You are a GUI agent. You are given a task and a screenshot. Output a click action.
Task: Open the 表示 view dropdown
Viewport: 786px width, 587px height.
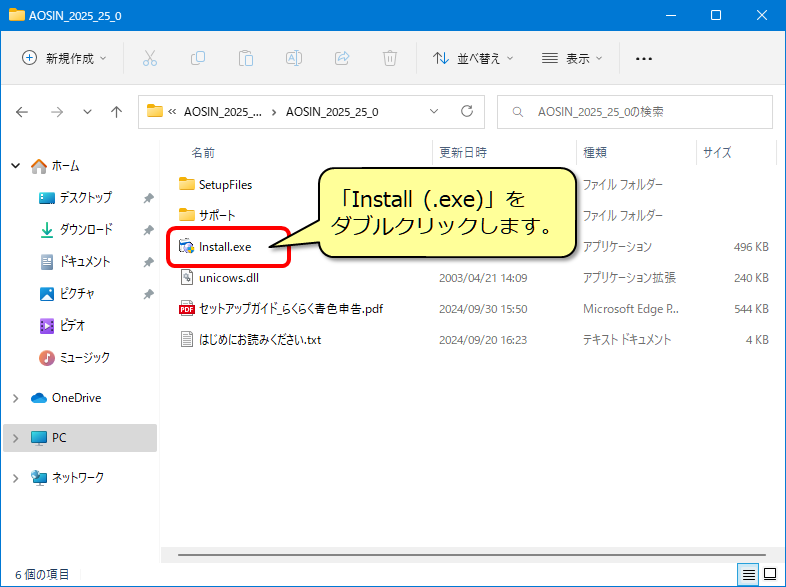coord(572,58)
